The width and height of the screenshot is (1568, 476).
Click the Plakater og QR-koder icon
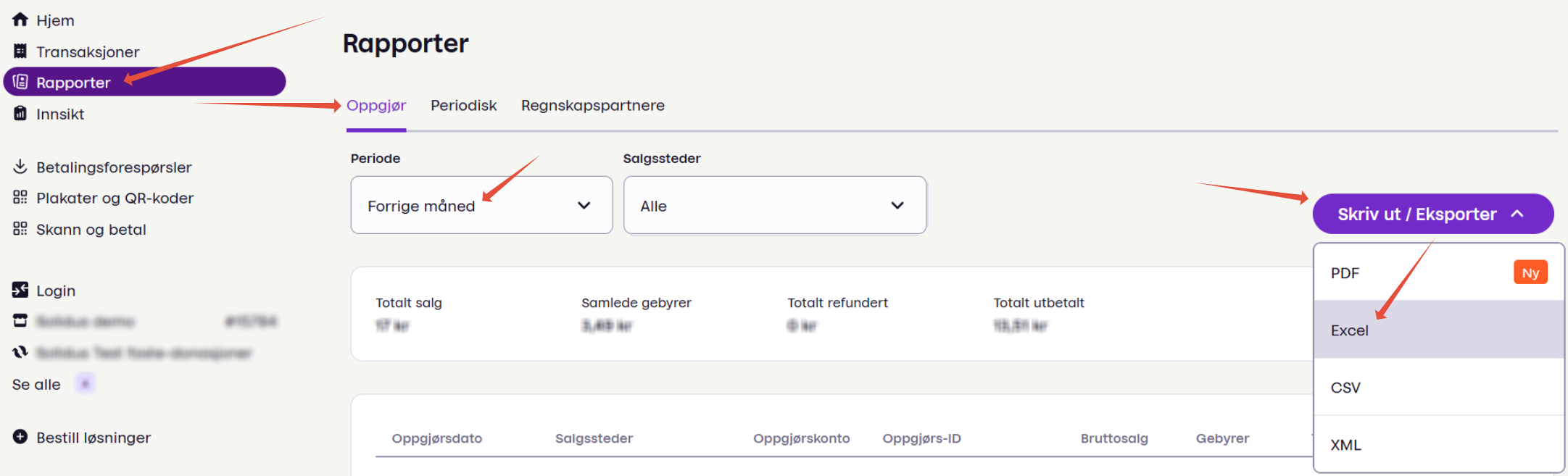click(20, 198)
